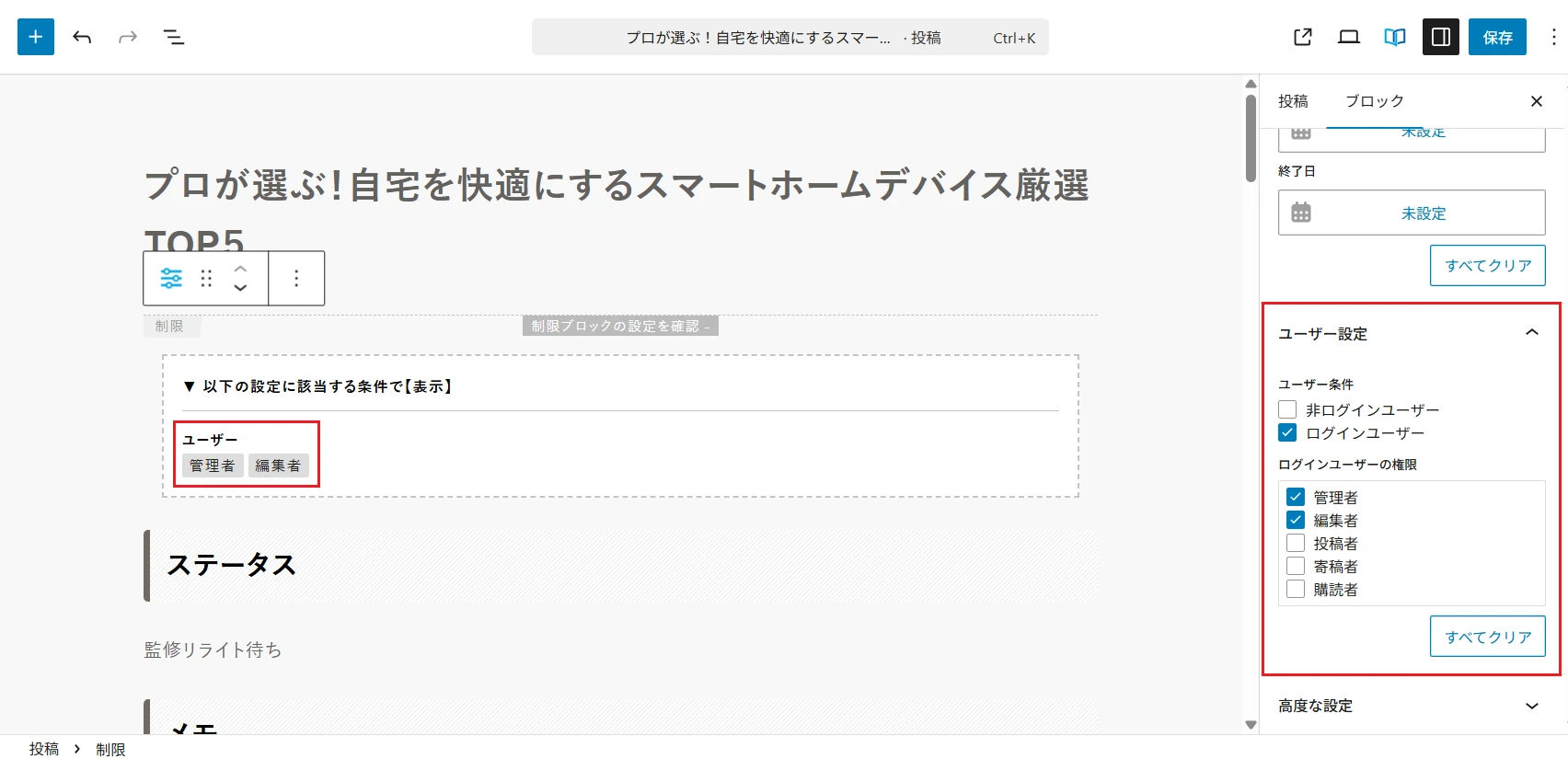Click the blue block inserter plus button
The width and height of the screenshot is (1568, 759).
point(36,37)
